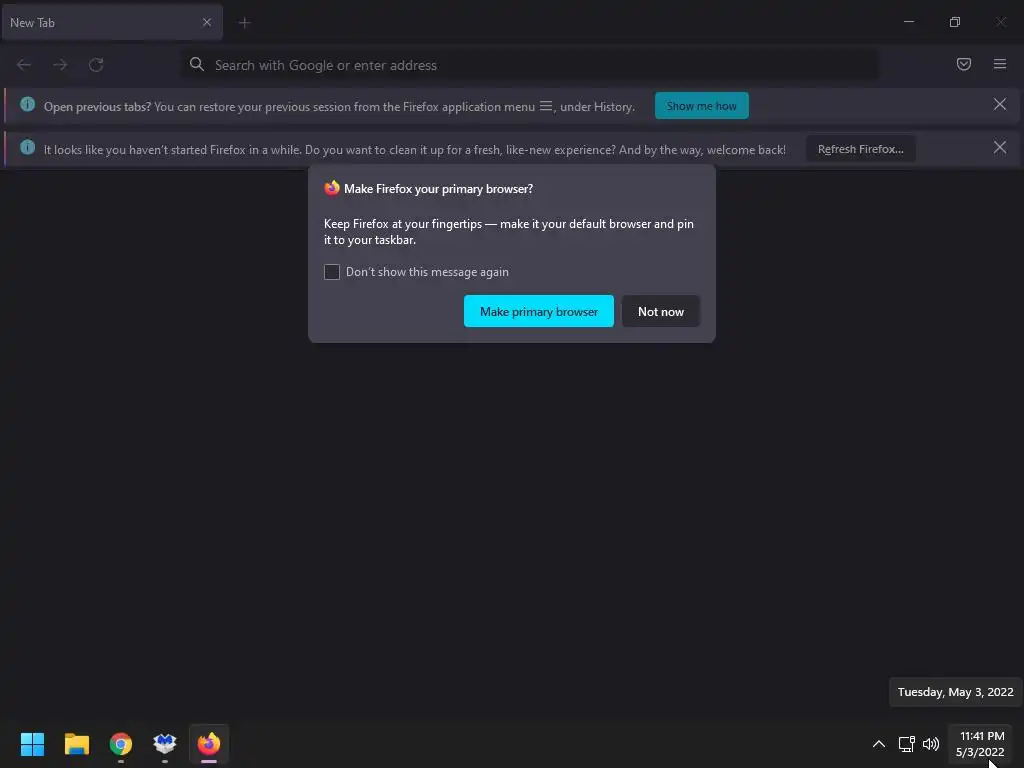The height and width of the screenshot is (768, 1024).
Task: Open the Malwarebytes-like box app in taskbar
Action: (165, 743)
